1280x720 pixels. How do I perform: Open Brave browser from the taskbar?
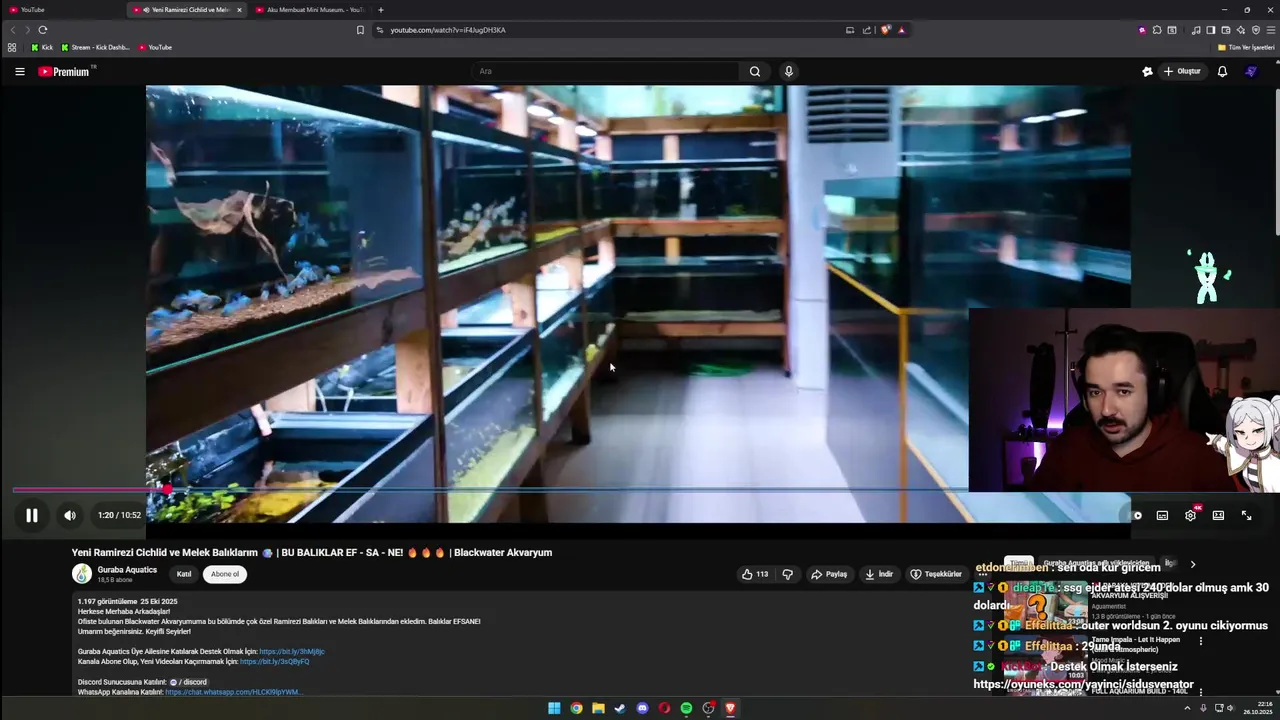(730, 708)
